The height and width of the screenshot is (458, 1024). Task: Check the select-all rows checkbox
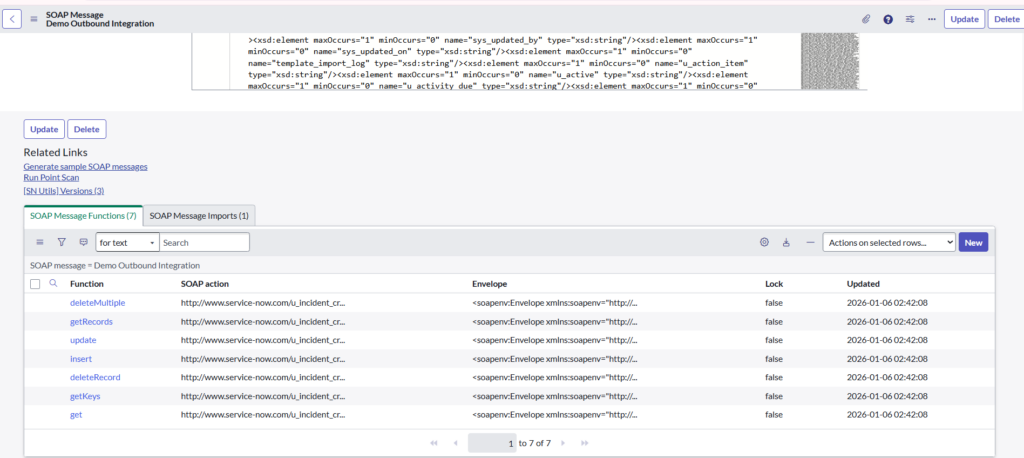35,284
